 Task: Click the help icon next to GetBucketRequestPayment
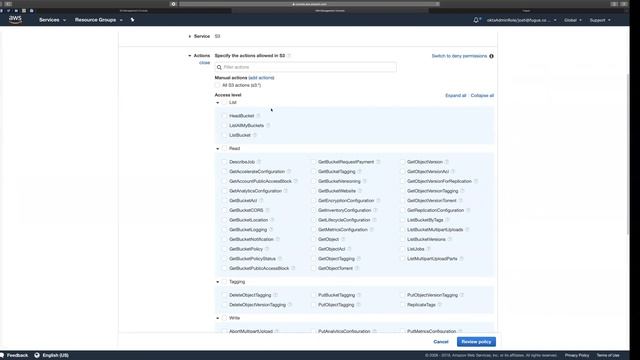coord(378,162)
